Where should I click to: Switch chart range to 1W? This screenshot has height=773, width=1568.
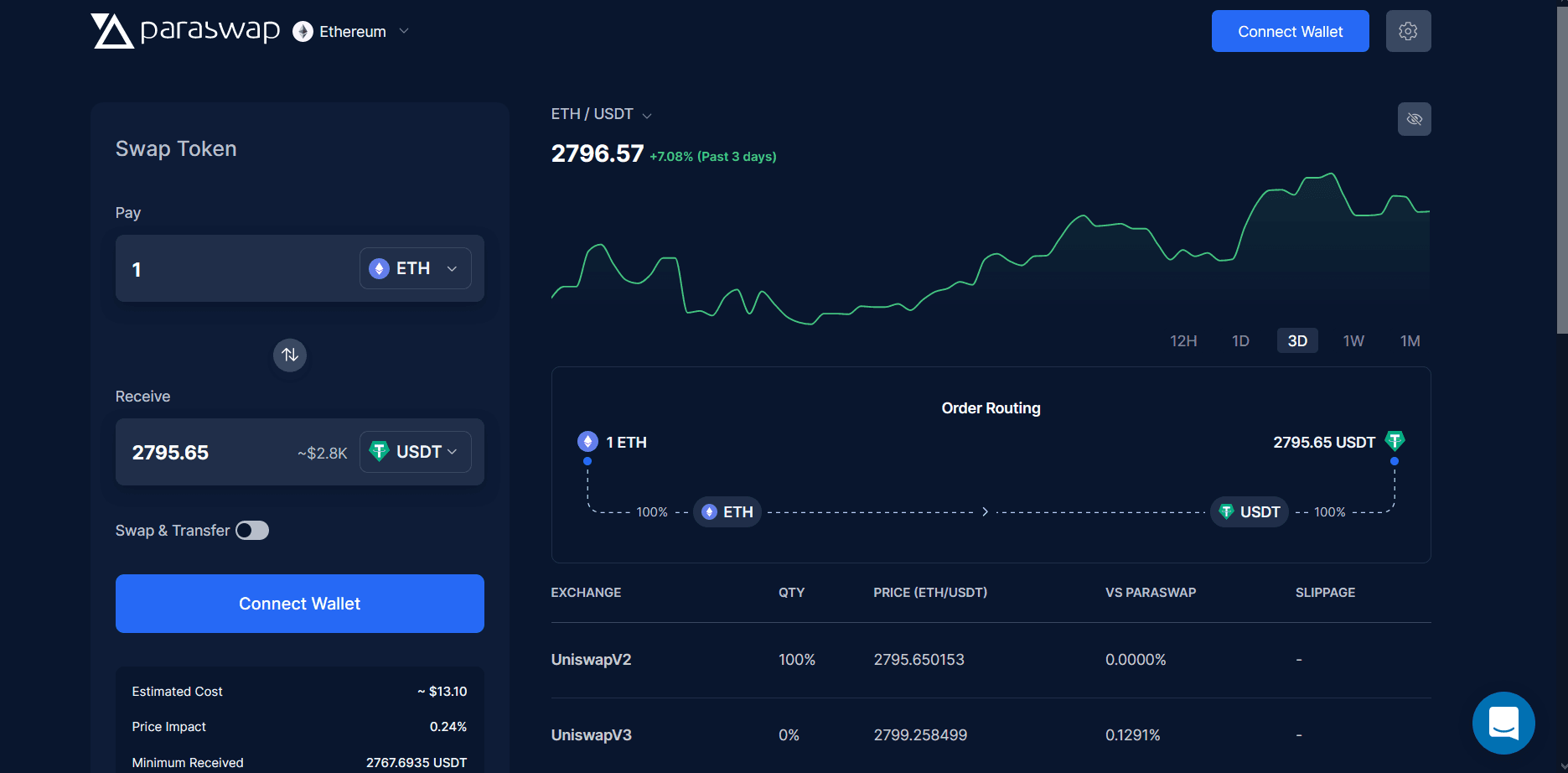[x=1353, y=341]
